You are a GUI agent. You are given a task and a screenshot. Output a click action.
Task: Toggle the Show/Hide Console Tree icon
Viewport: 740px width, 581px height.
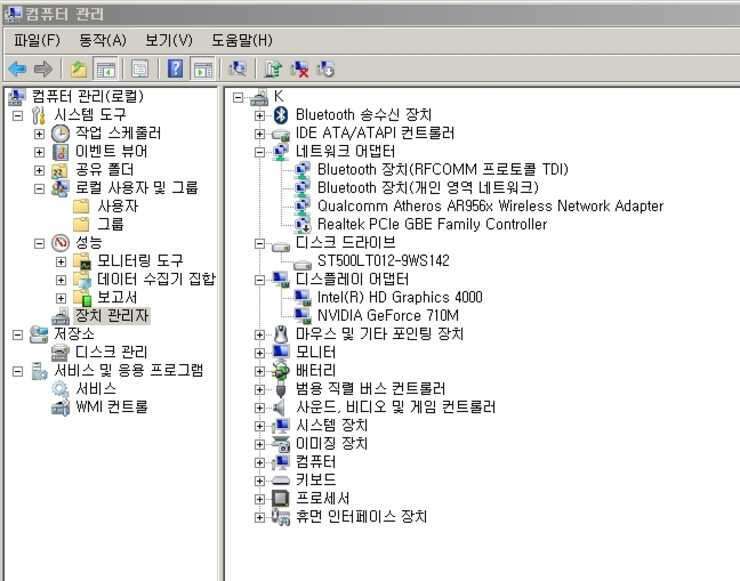point(106,69)
